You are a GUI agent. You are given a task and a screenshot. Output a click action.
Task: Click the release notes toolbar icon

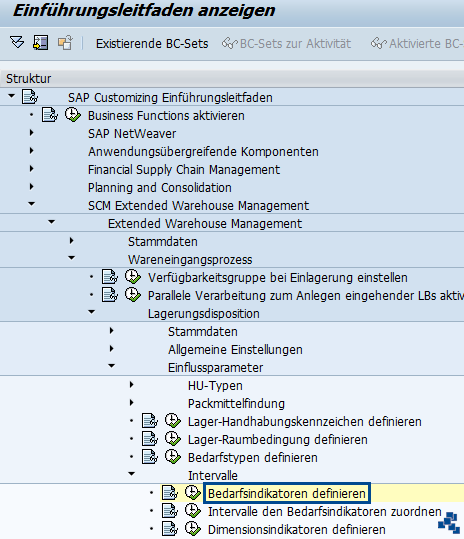point(41,43)
